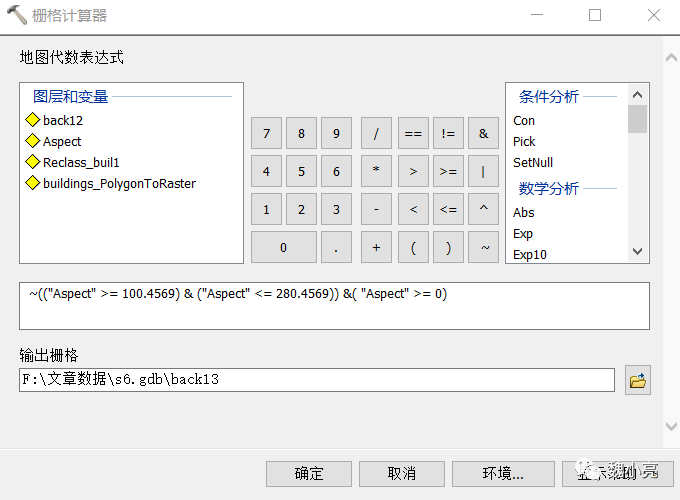
Task: Click the number 6 button
Action: pos(336,171)
